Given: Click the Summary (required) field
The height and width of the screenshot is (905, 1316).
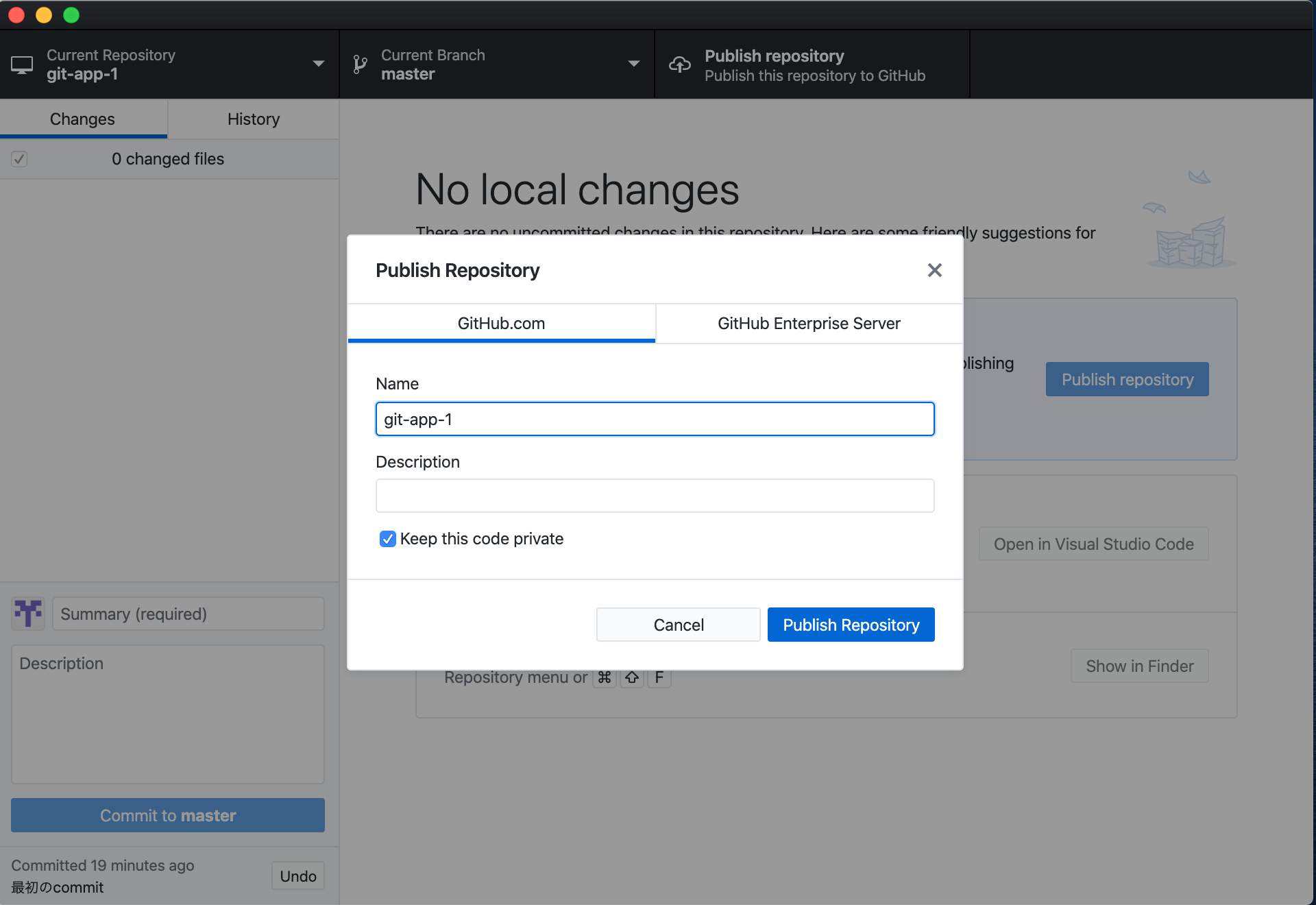Looking at the screenshot, I should coord(188,614).
